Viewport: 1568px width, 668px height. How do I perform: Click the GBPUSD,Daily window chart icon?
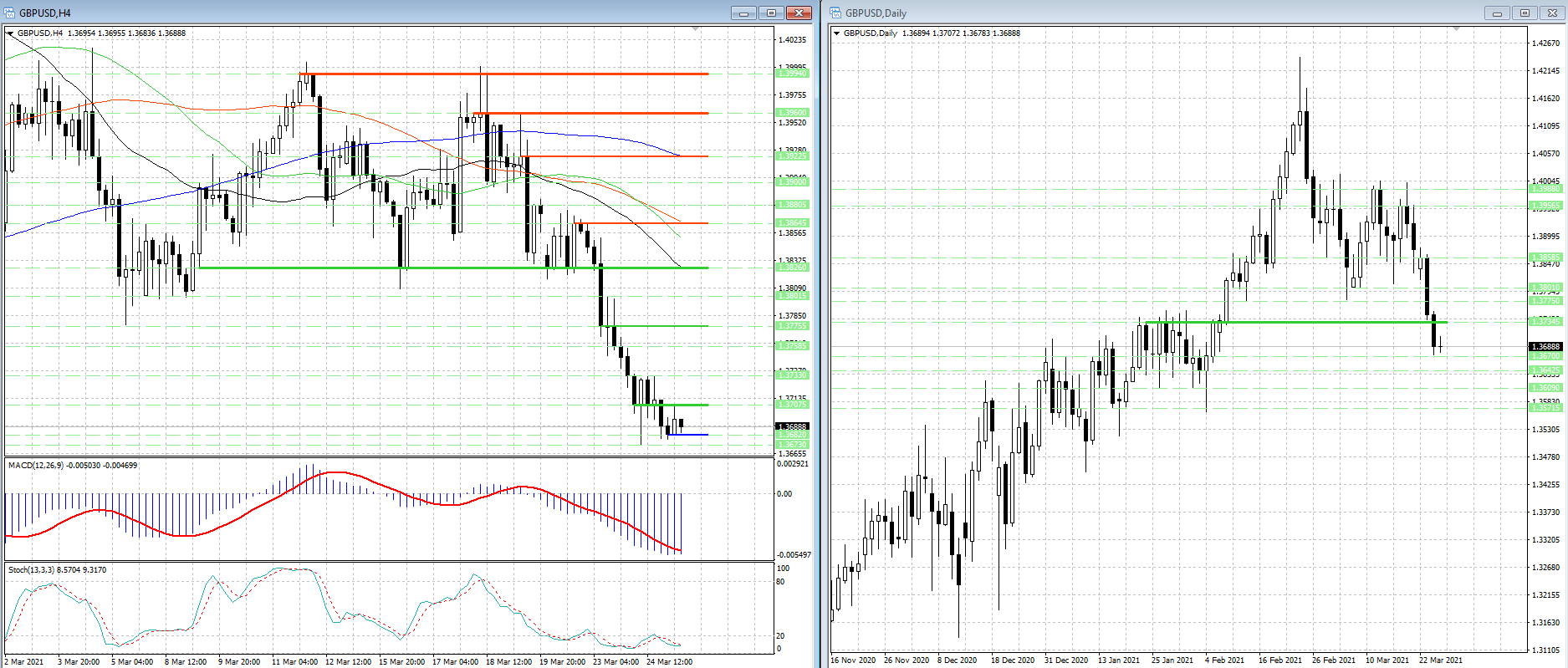coord(835,13)
